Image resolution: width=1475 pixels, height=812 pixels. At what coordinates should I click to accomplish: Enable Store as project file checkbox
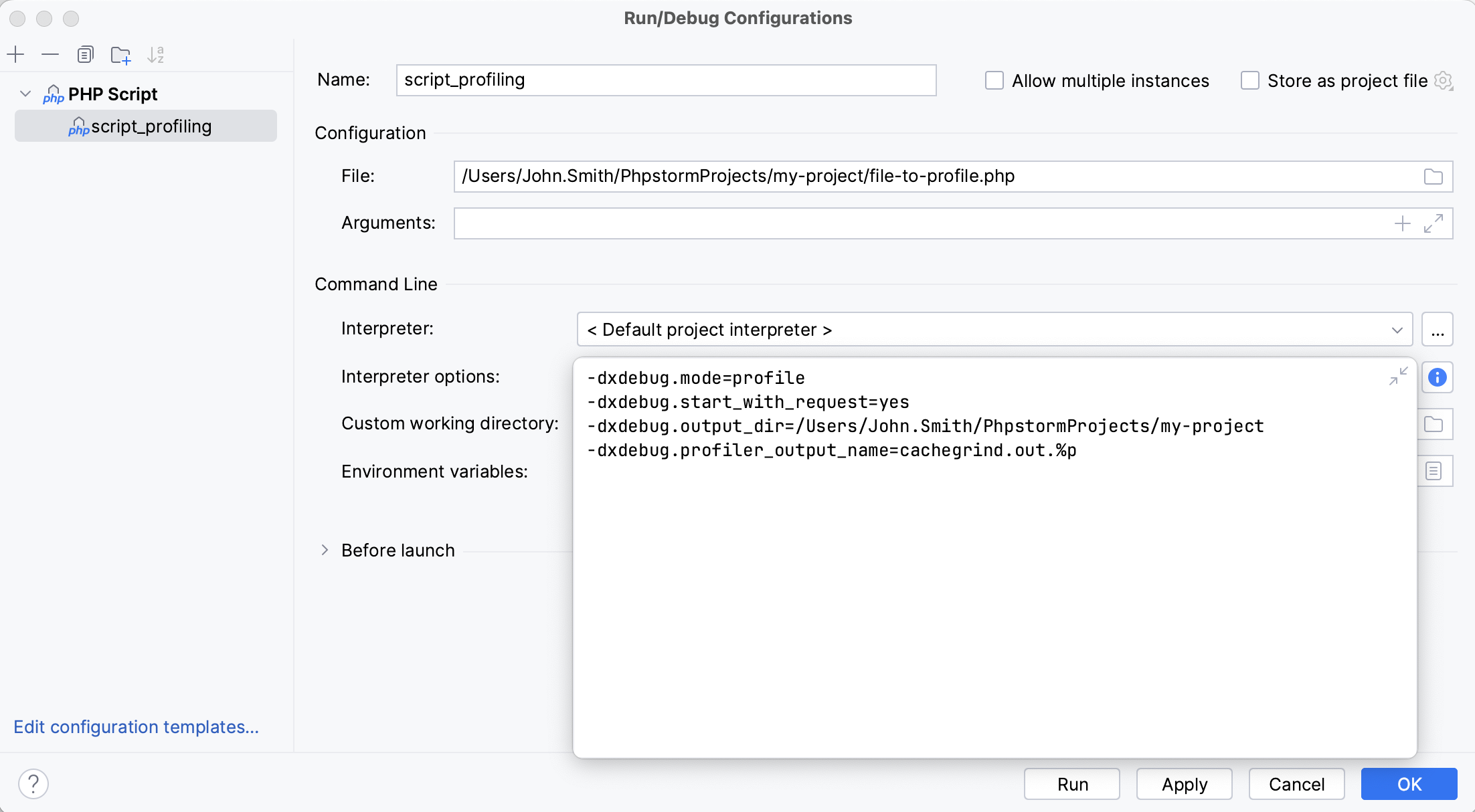pyautogui.click(x=1251, y=80)
